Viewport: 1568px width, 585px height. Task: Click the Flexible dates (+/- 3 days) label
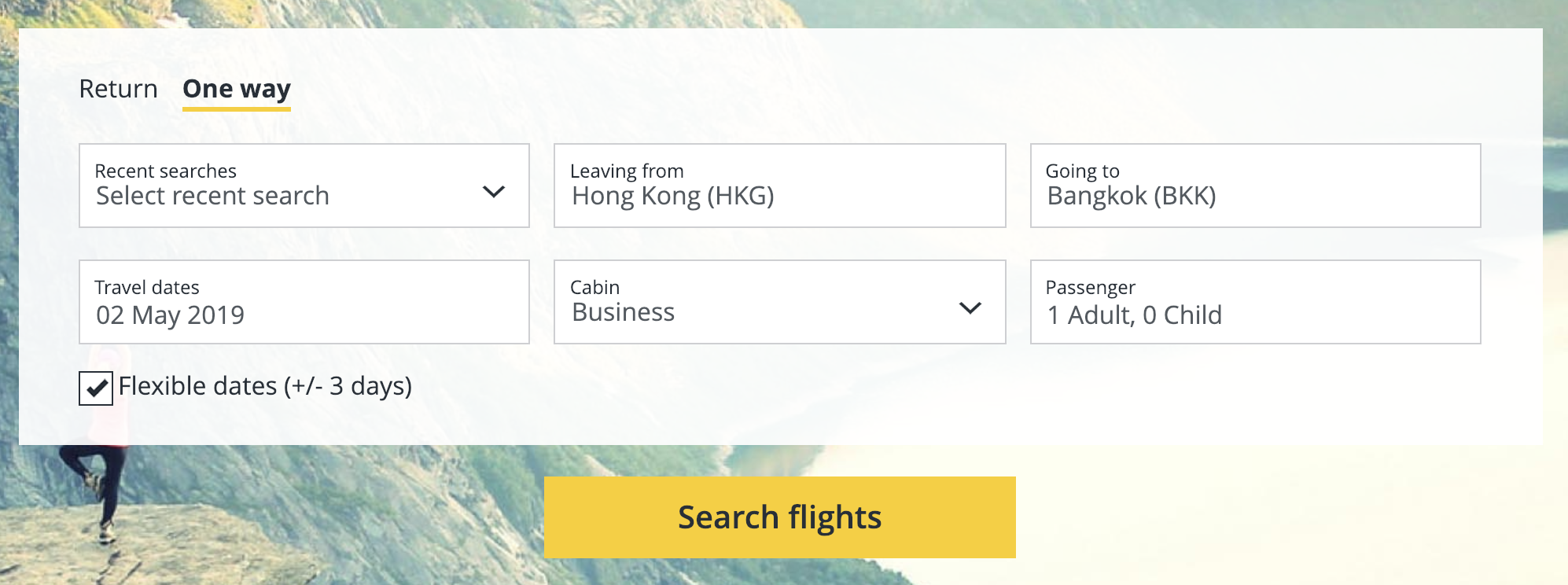point(265,386)
